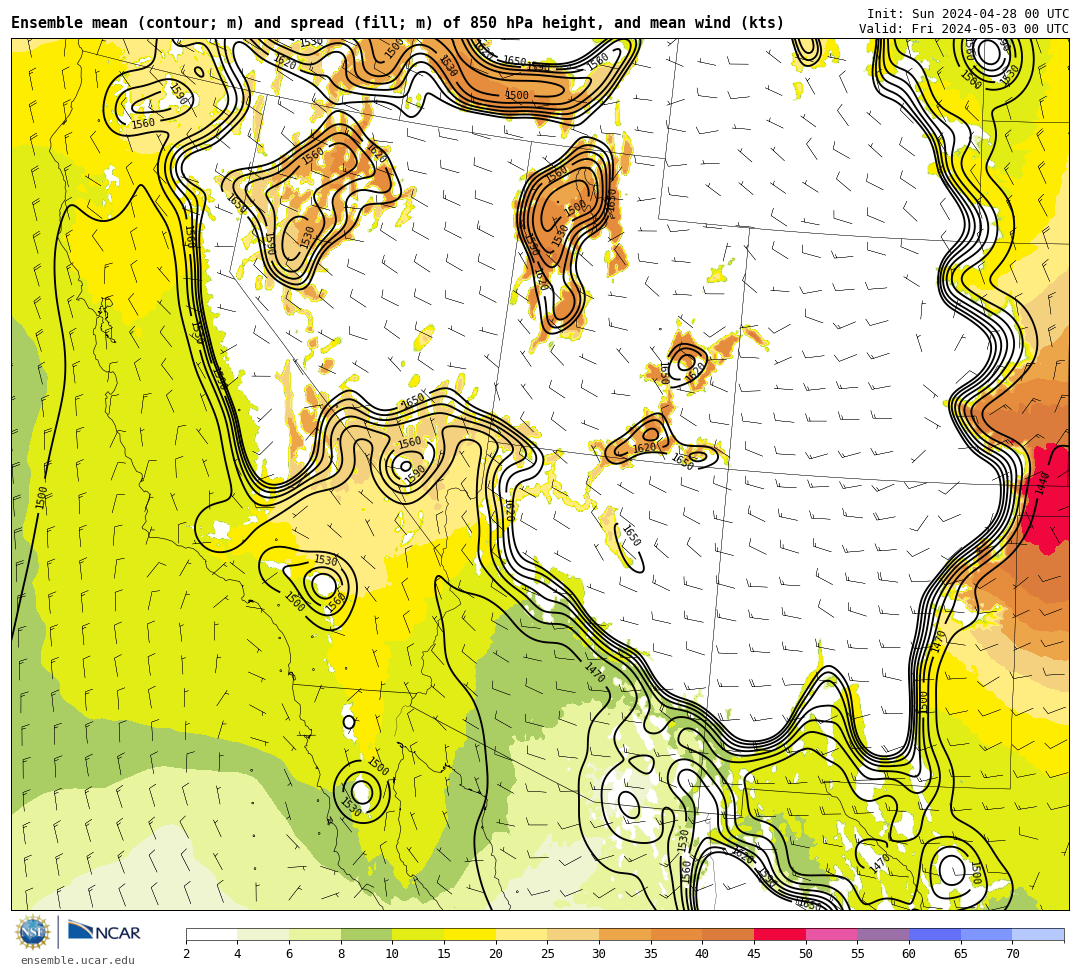
Task: Click the pink 50–55 colorbar segment
Action: (831, 934)
